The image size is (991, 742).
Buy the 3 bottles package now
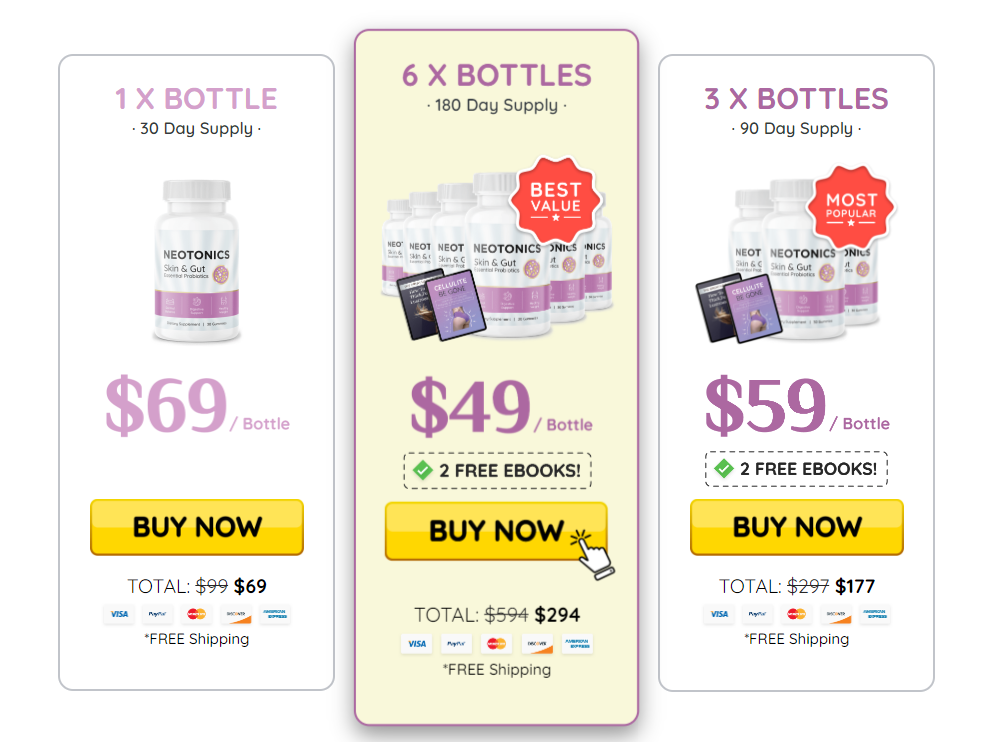[796, 527]
